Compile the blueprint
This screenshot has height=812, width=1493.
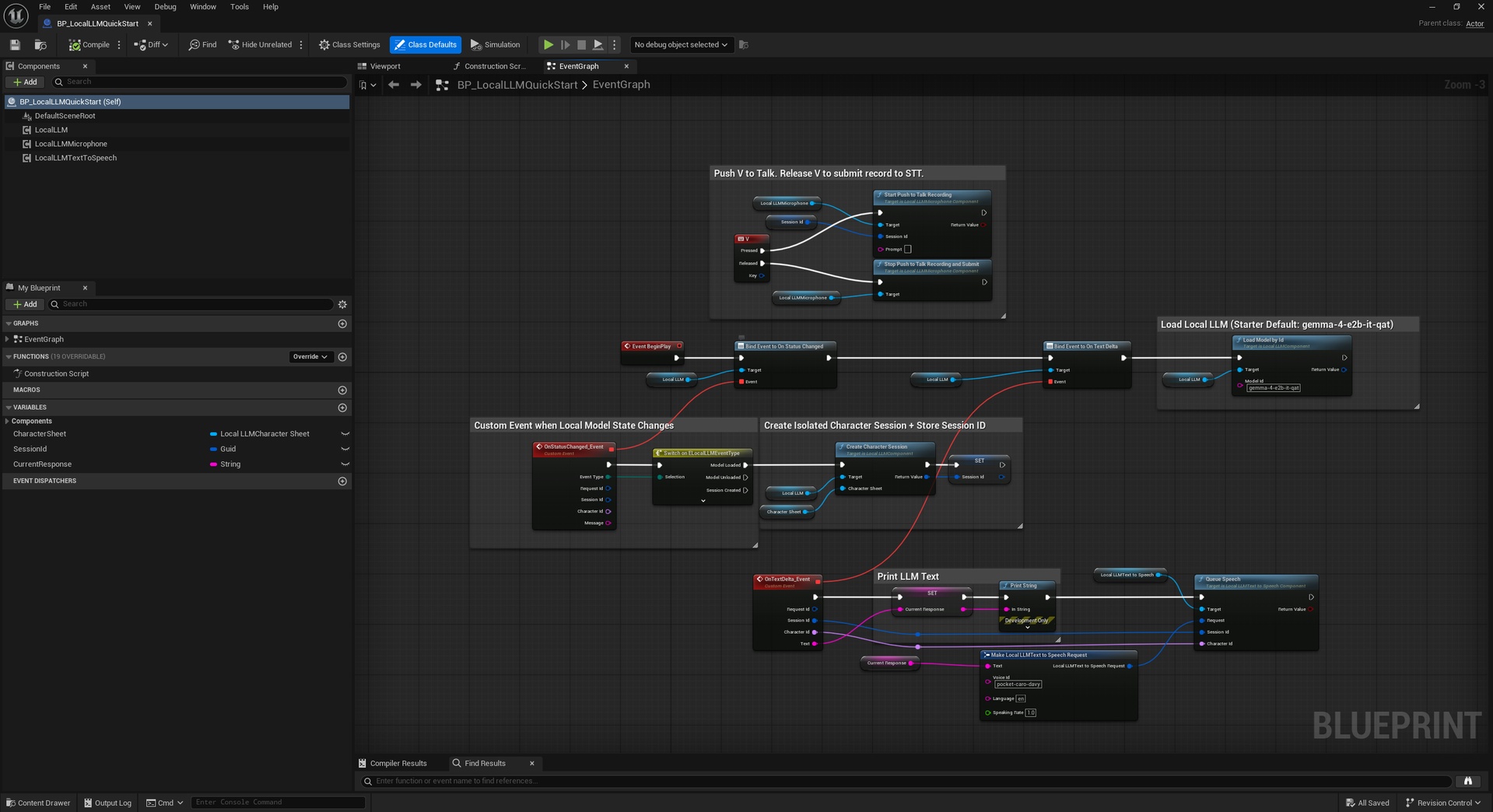tap(89, 44)
